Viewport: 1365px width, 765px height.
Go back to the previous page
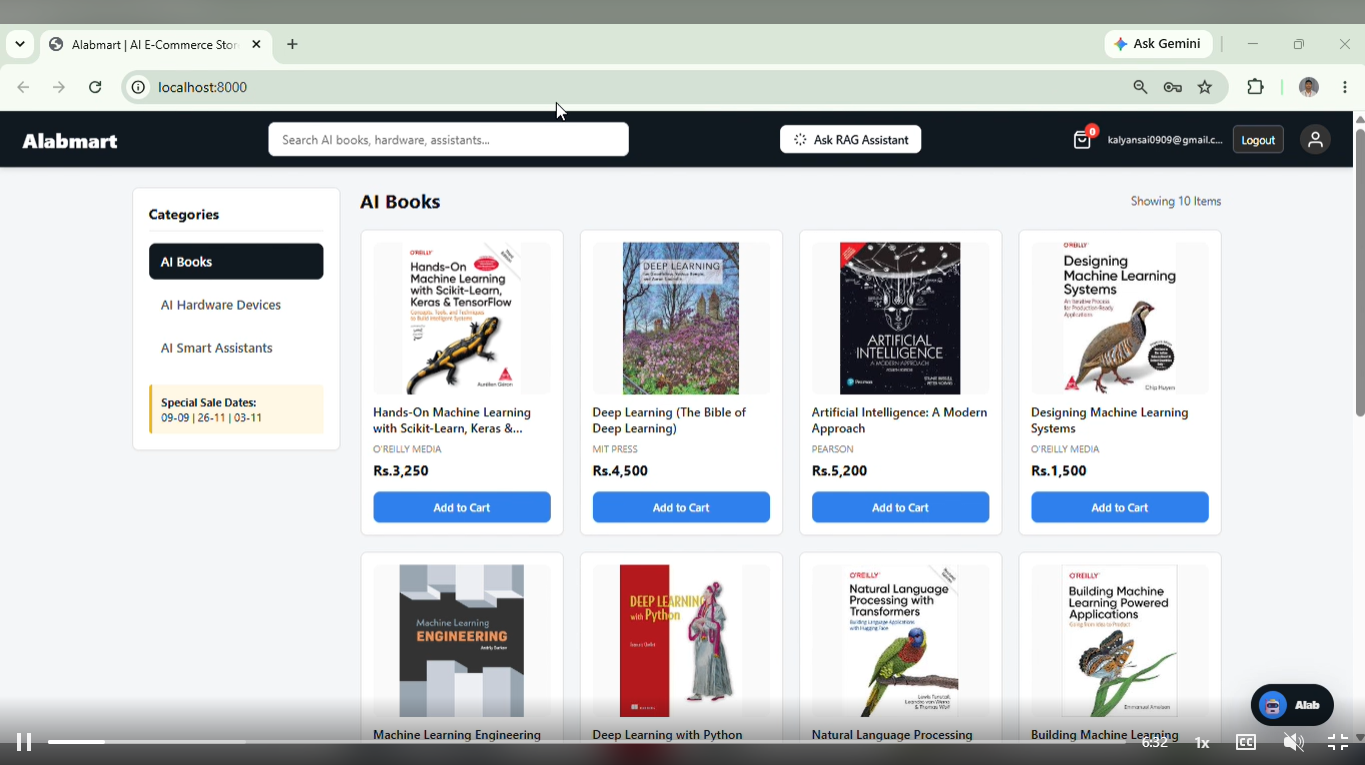[x=23, y=87]
